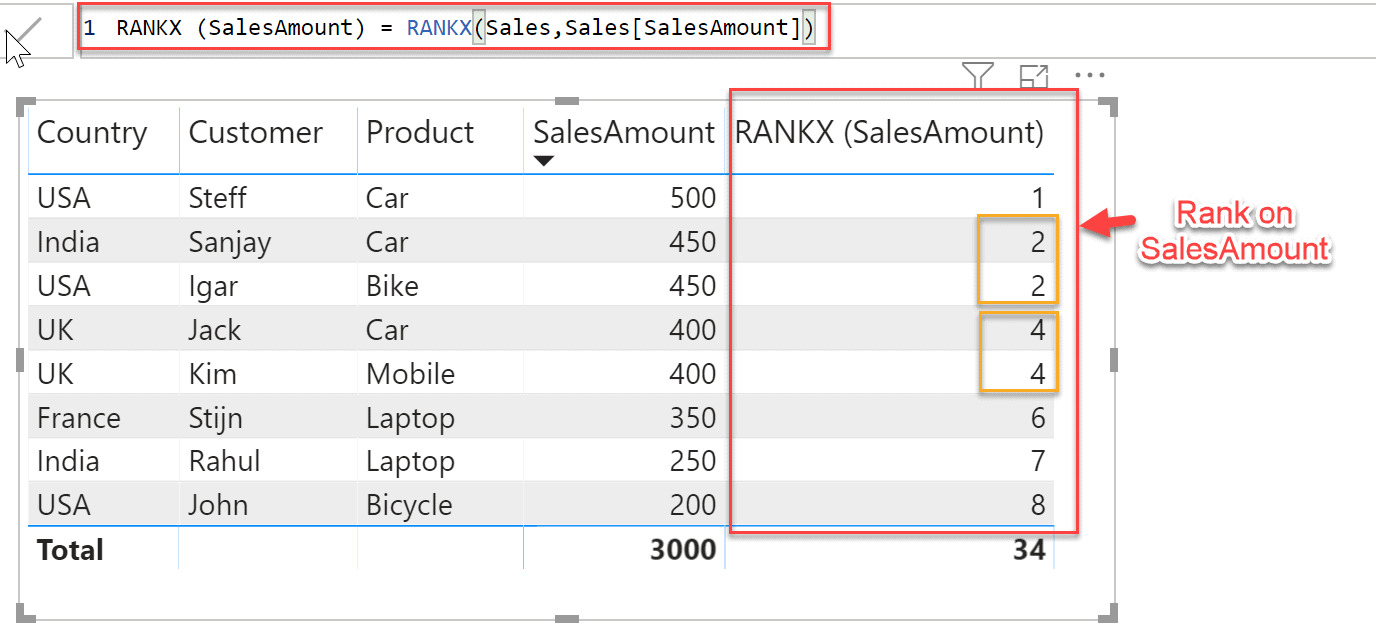The width and height of the screenshot is (1376, 643).
Task: Open the More options ellipsis menu
Action: pyautogui.click(x=1089, y=76)
